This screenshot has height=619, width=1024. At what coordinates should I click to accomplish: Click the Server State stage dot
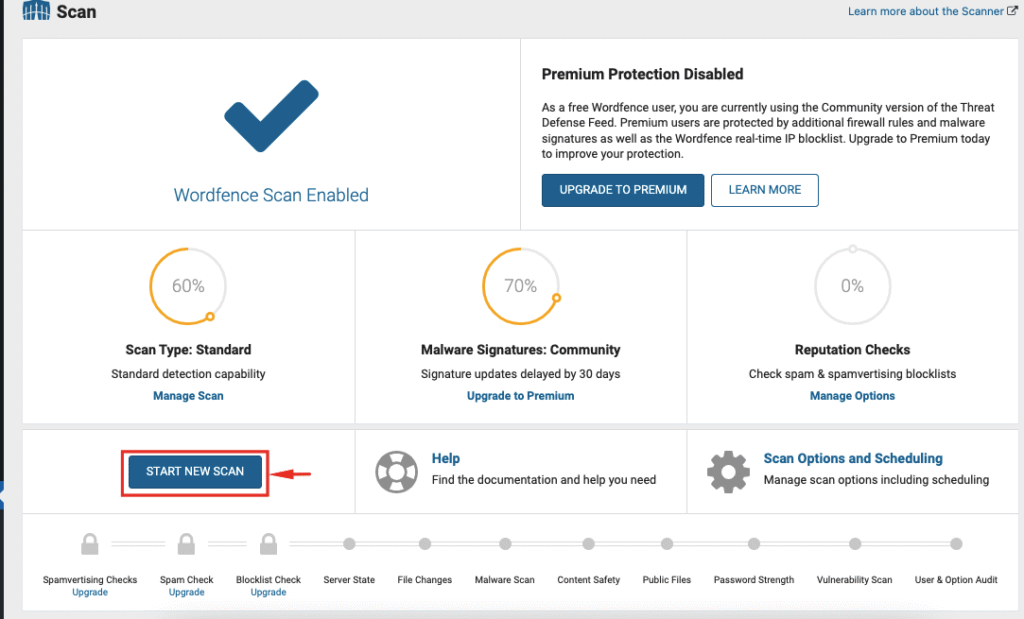pyautogui.click(x=349, y=544)
